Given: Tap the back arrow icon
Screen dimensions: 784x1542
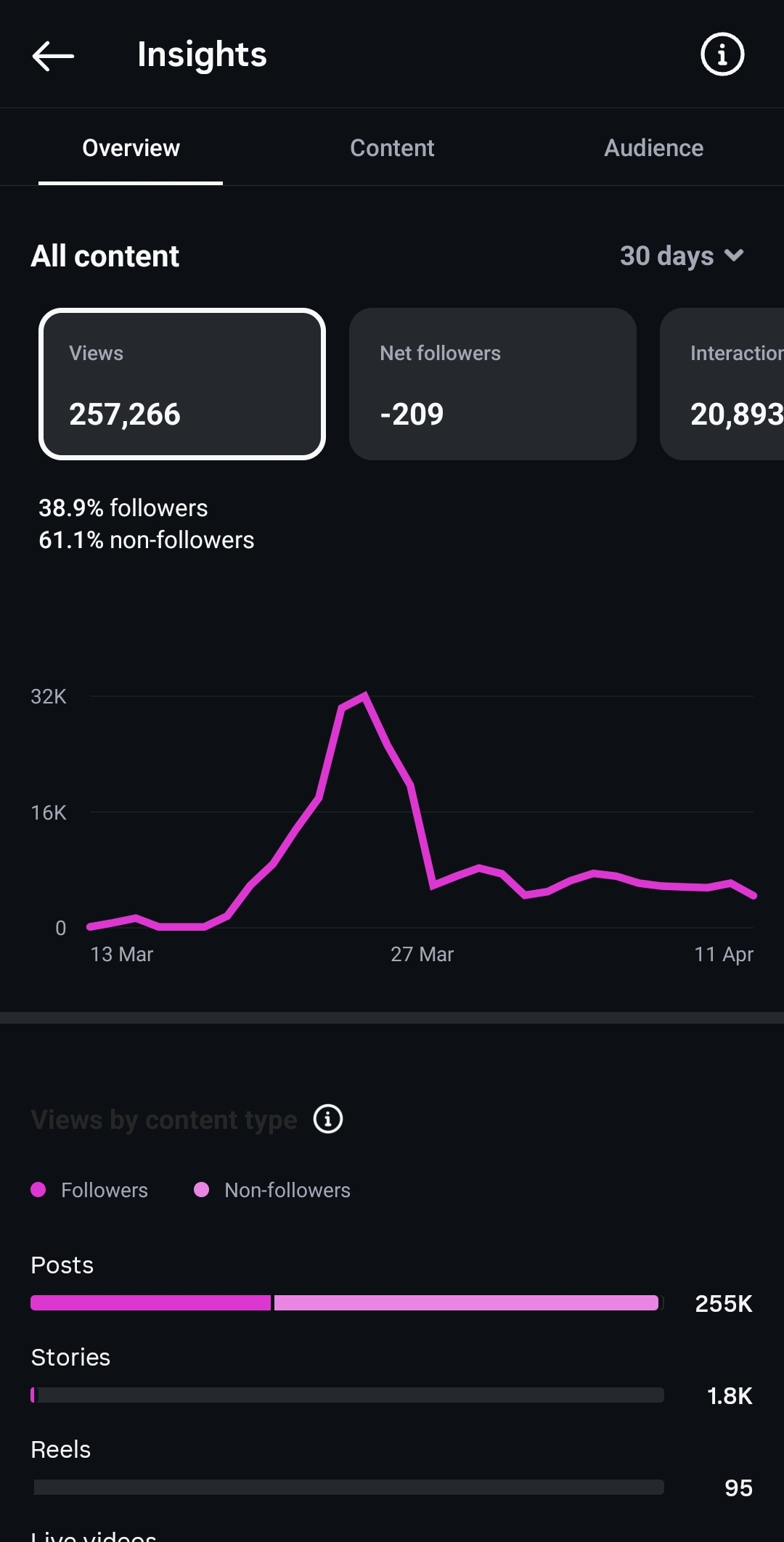Looking at the screenshot, I should tap(53, 55).
